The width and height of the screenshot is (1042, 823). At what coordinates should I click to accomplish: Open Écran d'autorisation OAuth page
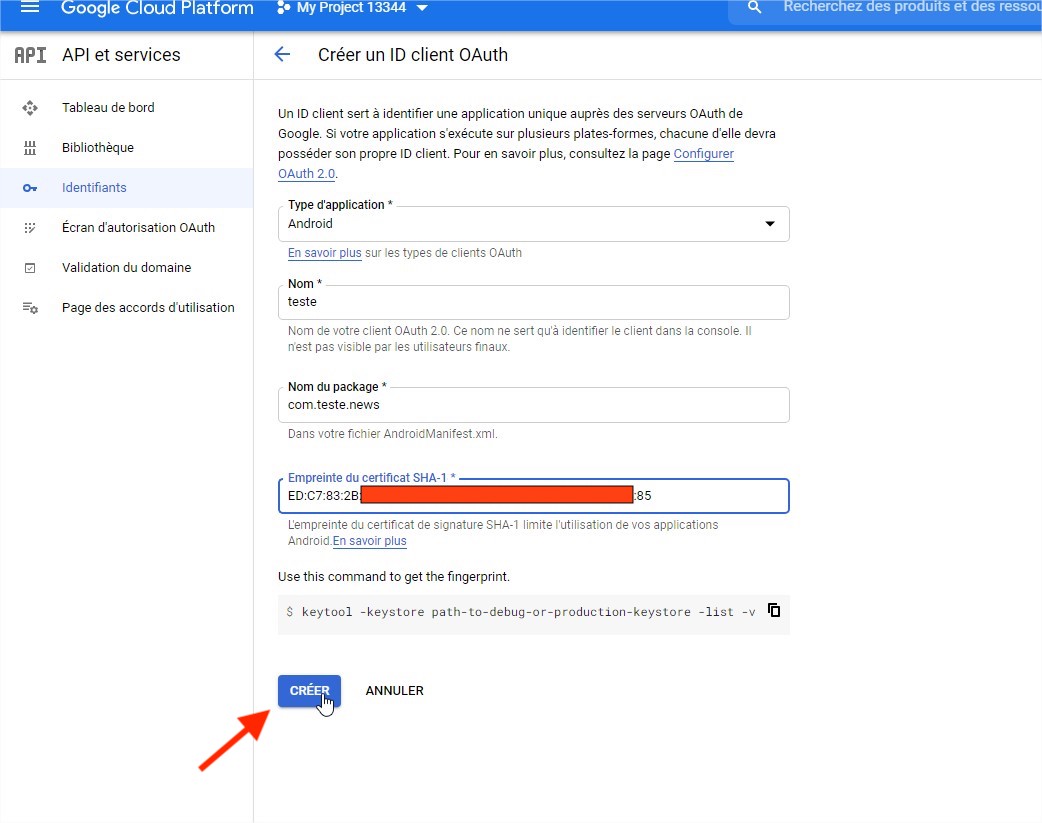126,227
